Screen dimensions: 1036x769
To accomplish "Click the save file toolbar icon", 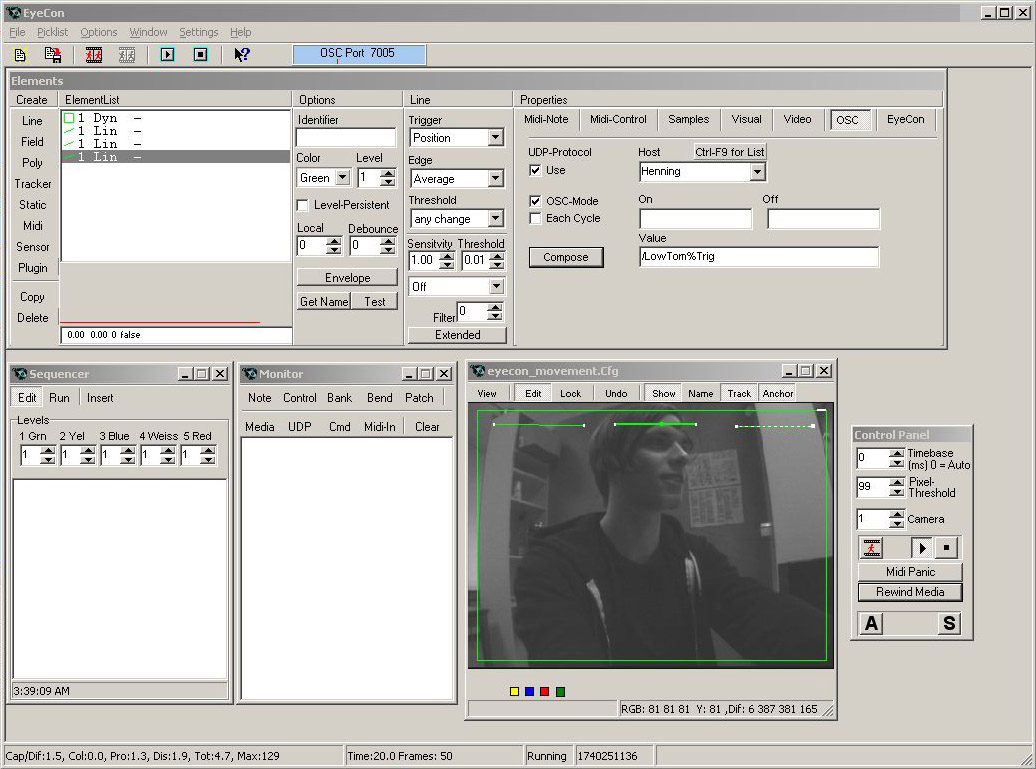I will [x=52, y=54].
